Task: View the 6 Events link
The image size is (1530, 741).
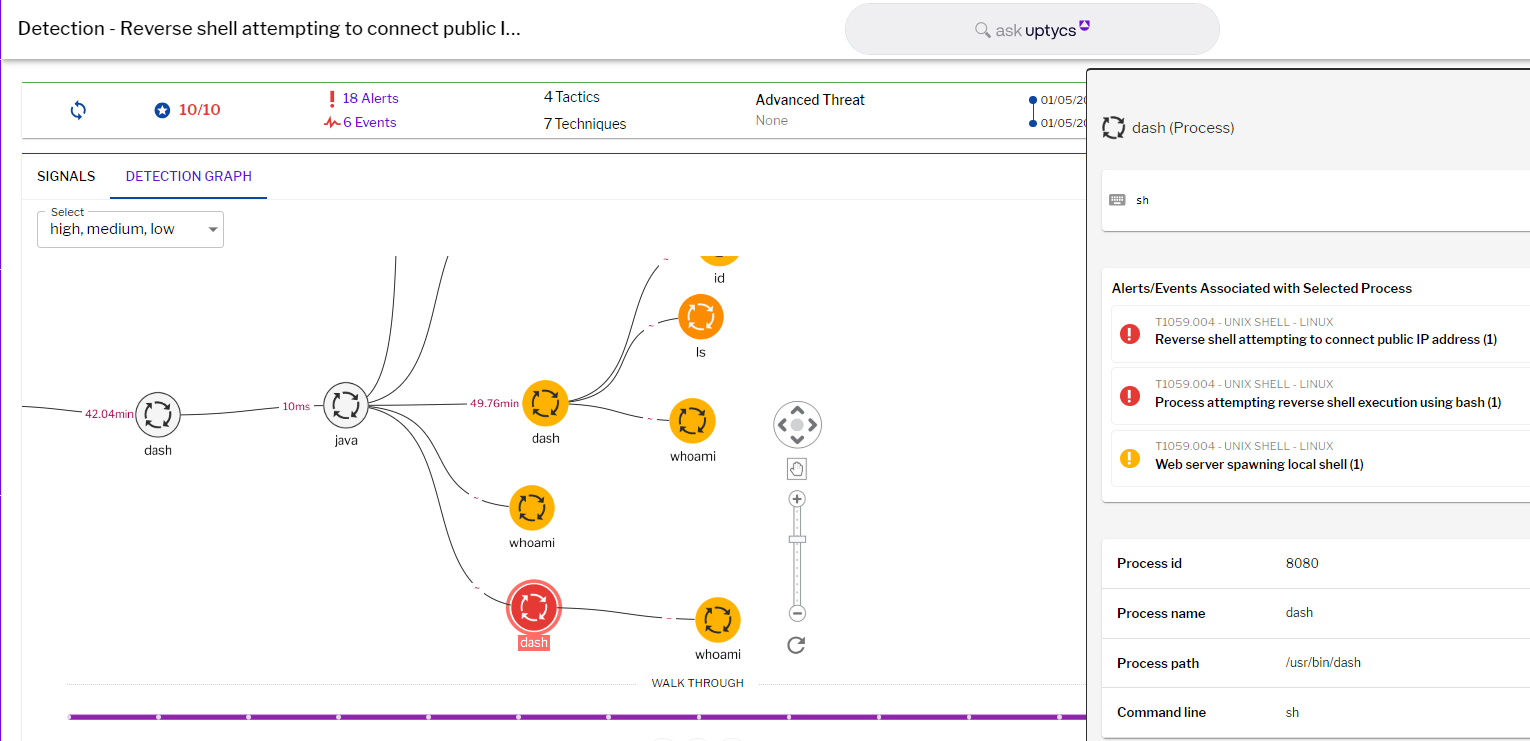Action: [367, 121]
